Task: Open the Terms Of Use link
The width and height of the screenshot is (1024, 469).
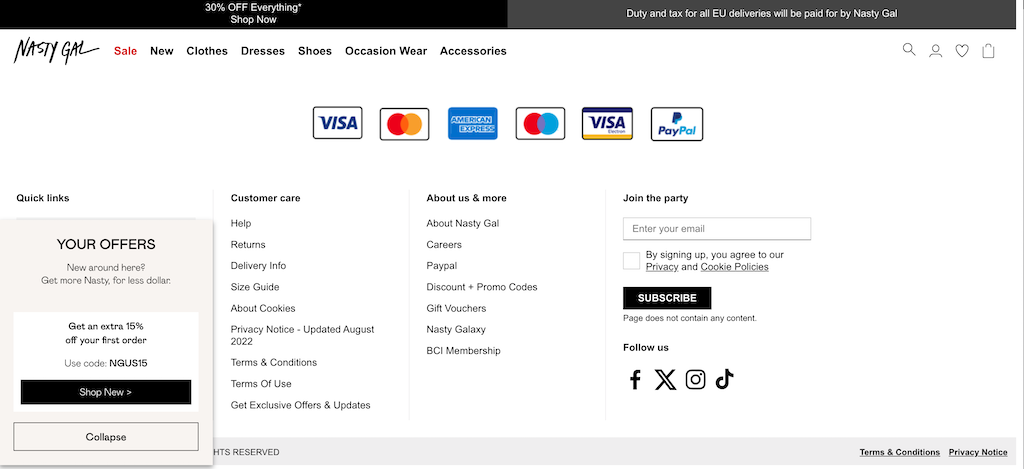Action: click(261, 384)
